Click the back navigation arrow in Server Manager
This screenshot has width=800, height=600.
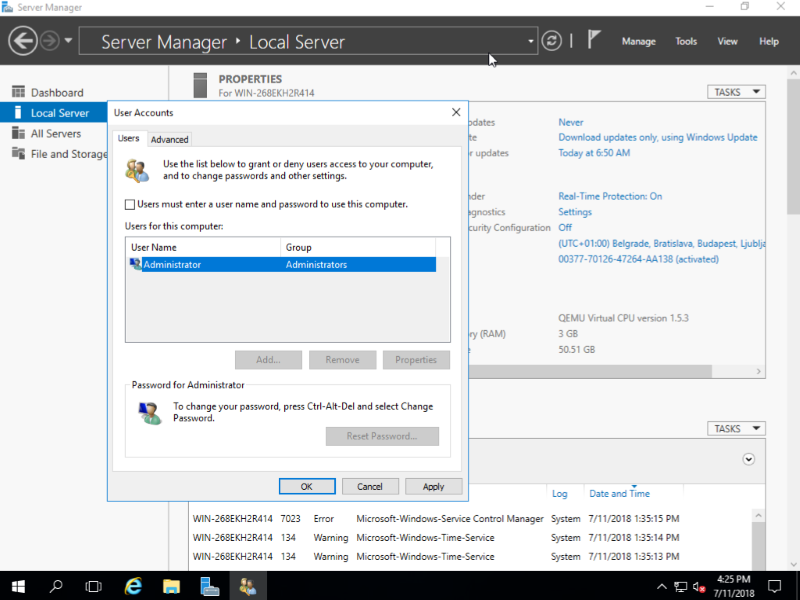tap(23, 41)
